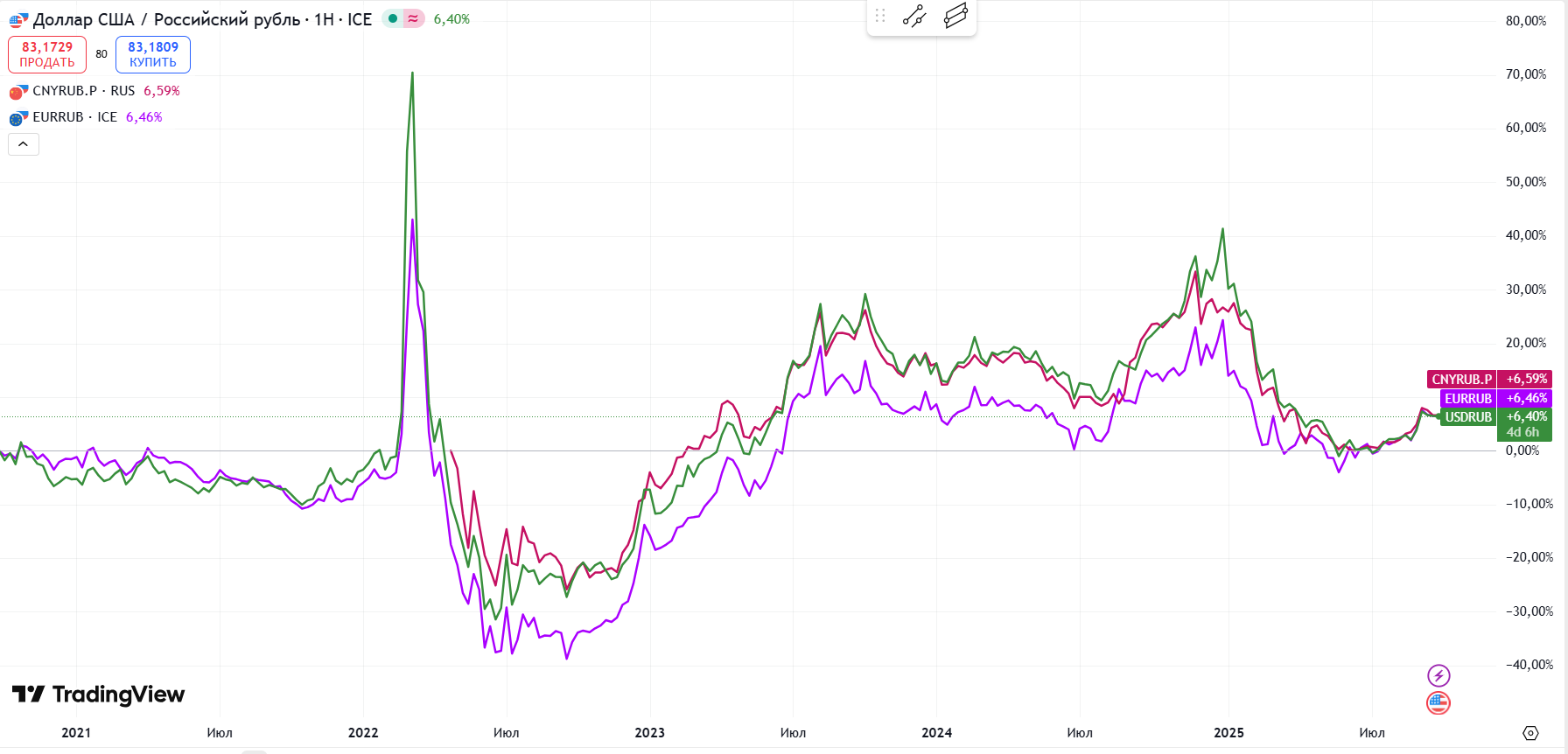Click the USD/RUB flag symbol icon
The height and width of the screenshot is (754, 1568).
pyautogui.click(x=18, y=20)
